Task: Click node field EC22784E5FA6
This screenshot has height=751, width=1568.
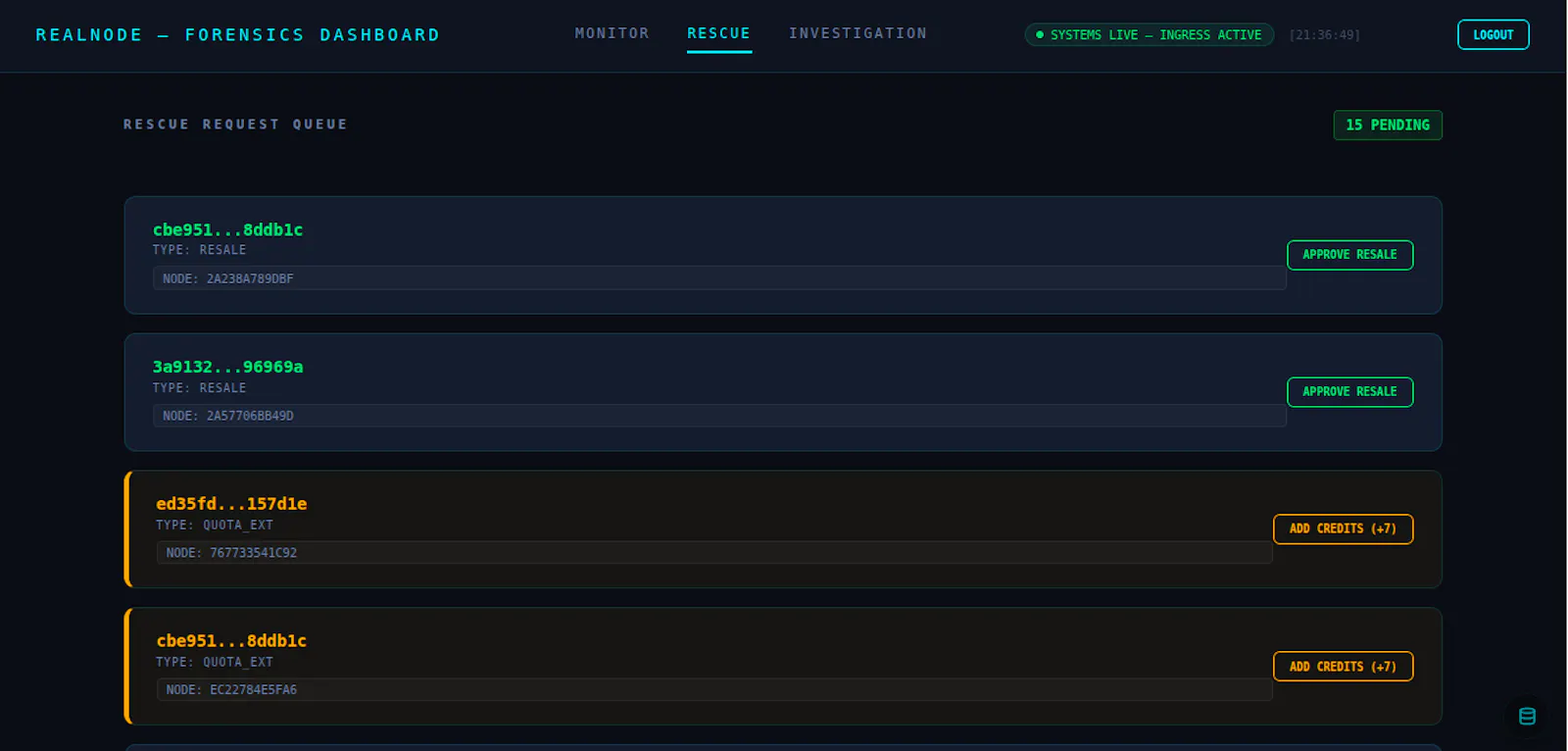Action: tap(714, 690)
